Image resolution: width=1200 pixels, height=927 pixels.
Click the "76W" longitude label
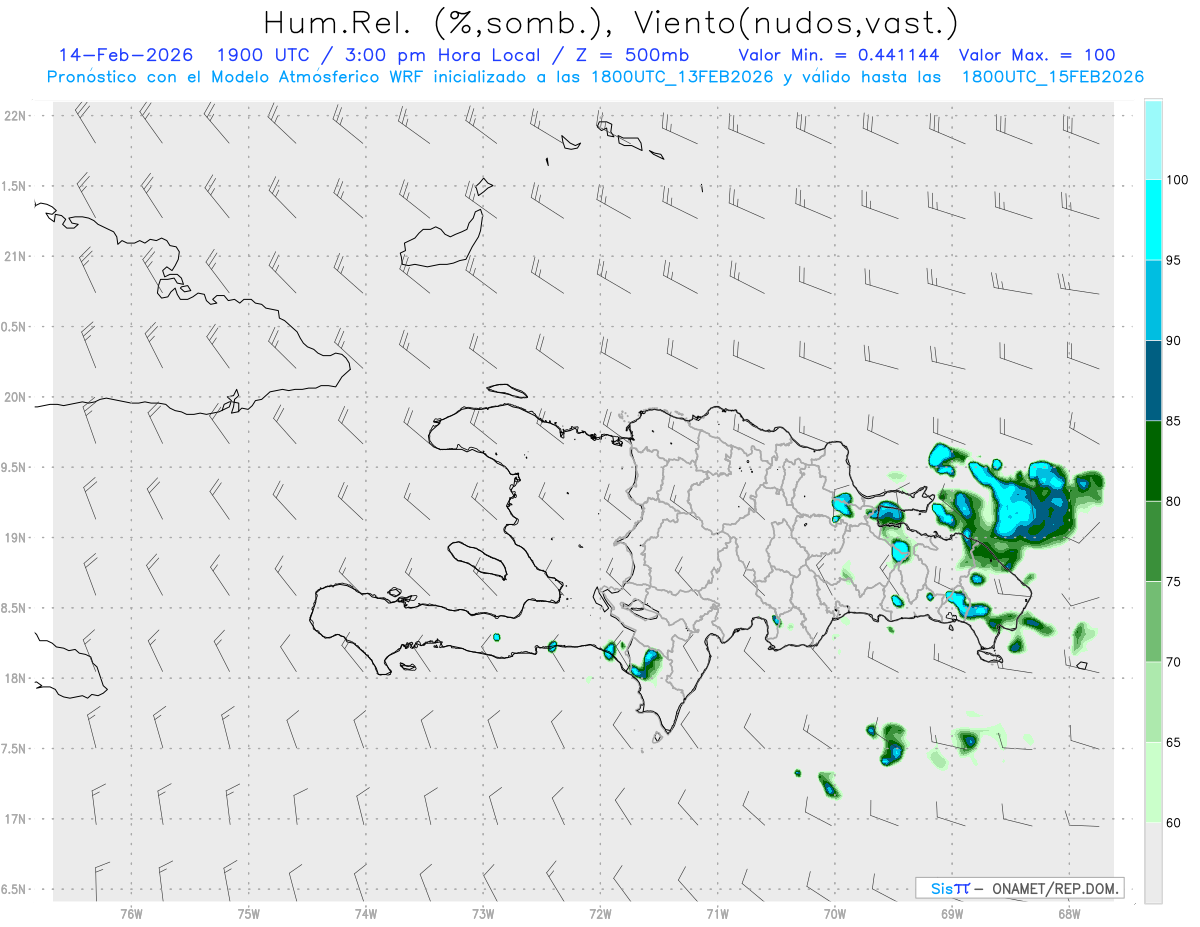(131, 913)
